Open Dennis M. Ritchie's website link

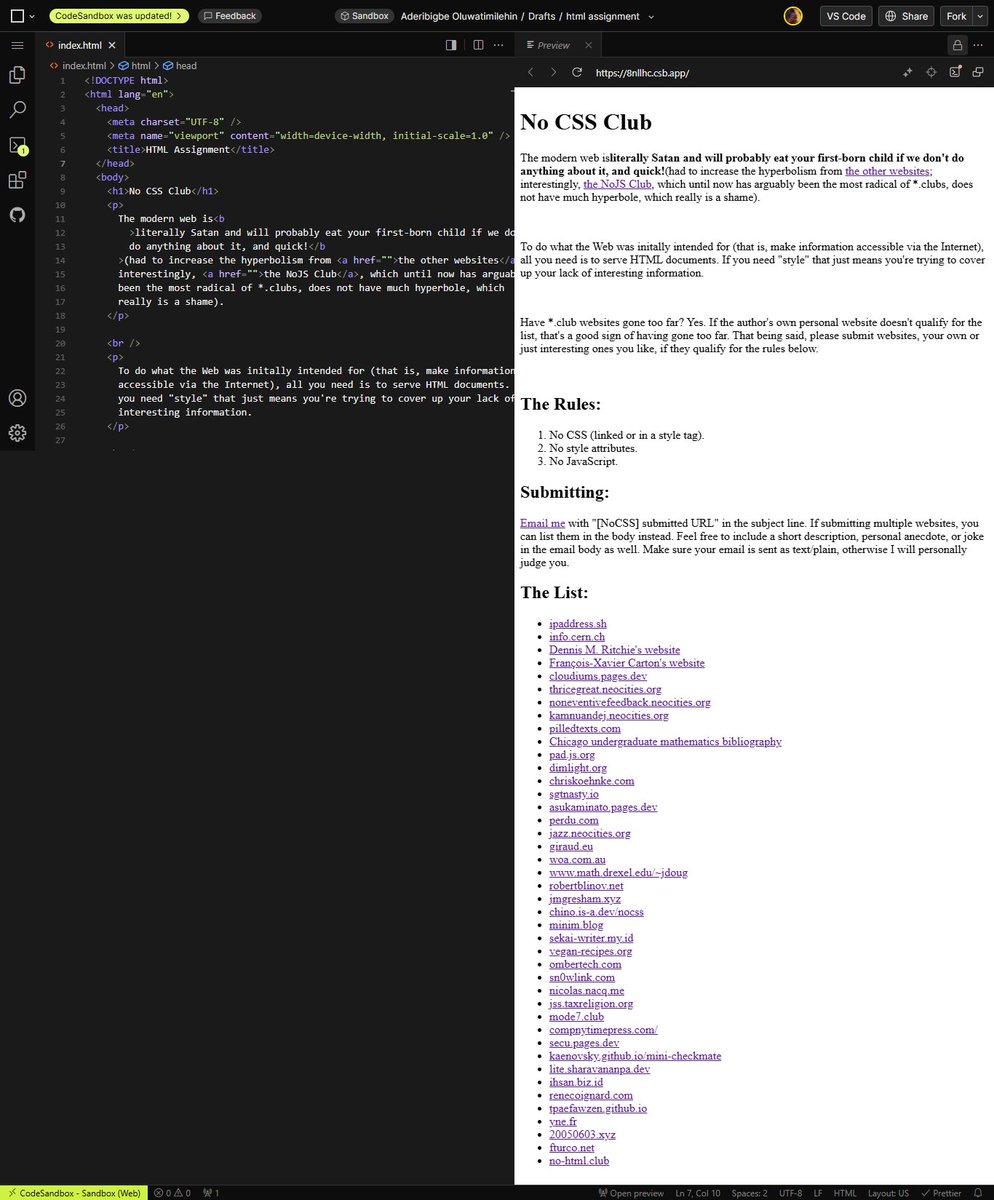[614, 650]
